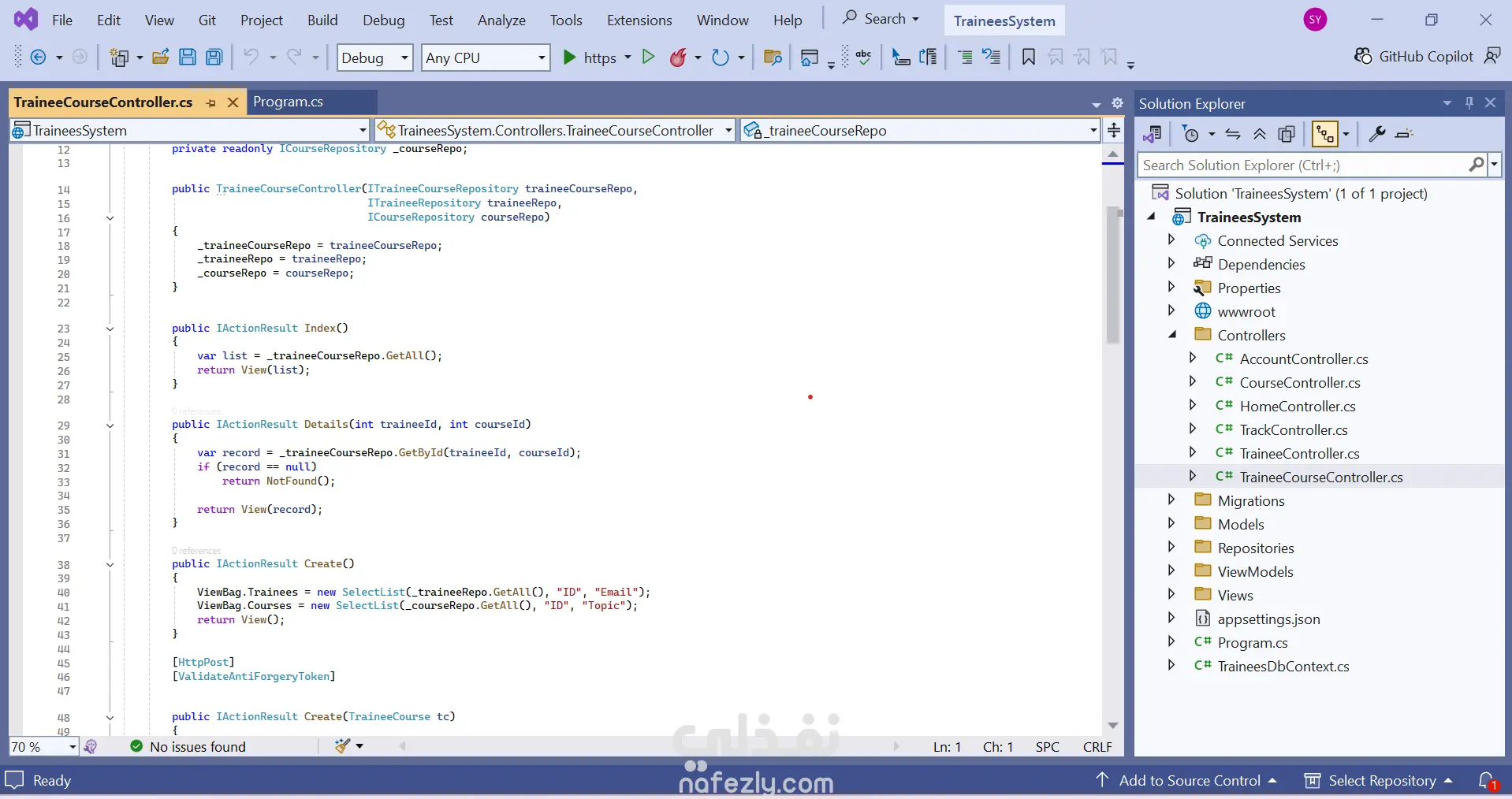This screenshot has height=799, width=1512.
Task: Click Add to Source Control
Action: point(1187,781)
